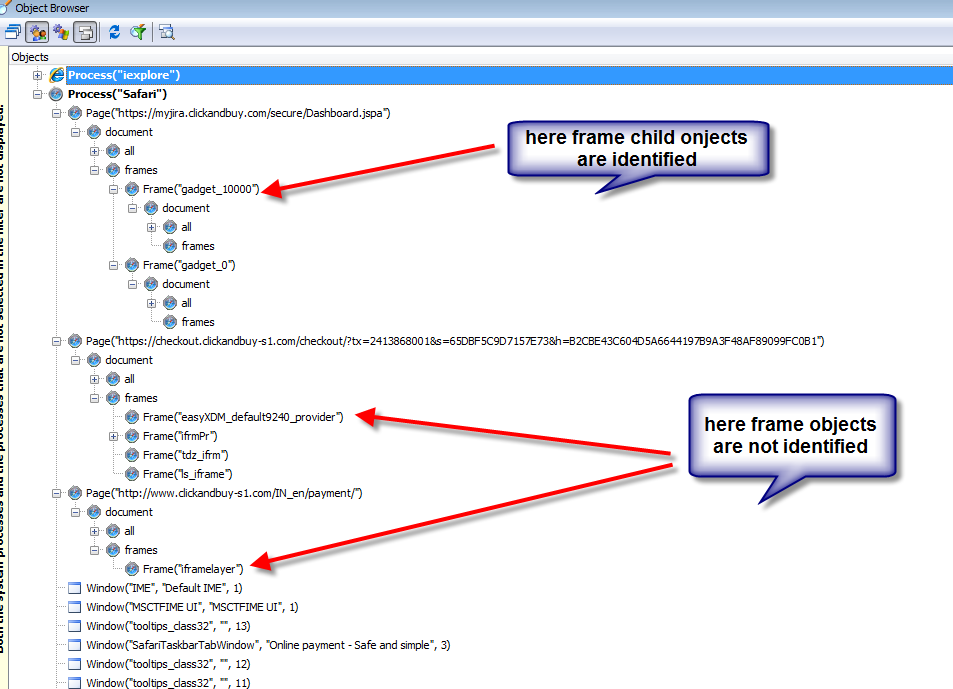953x689 pixels.
Task: Click the globe icon beside Frame("iframelayer")
Action: coord(131,569)
